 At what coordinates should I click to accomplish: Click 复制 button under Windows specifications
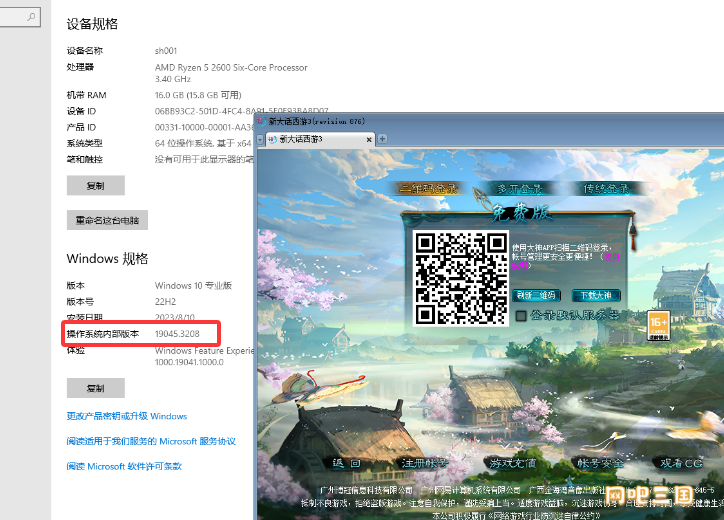[x=96, y=388]
